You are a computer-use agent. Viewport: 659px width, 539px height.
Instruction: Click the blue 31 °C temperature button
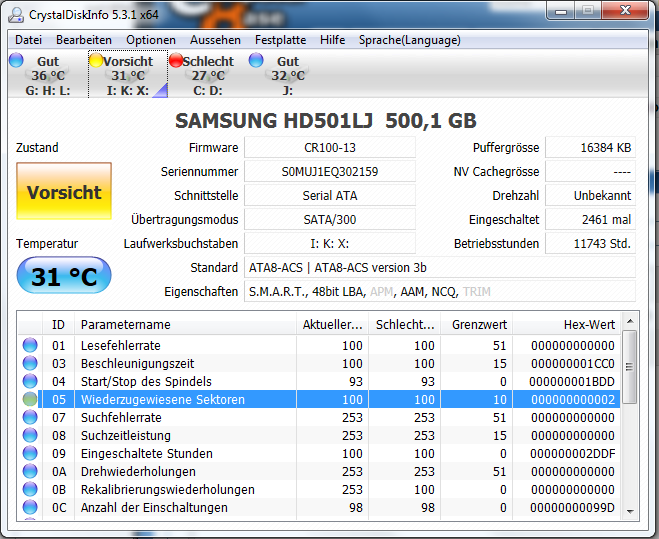point(64,275)
